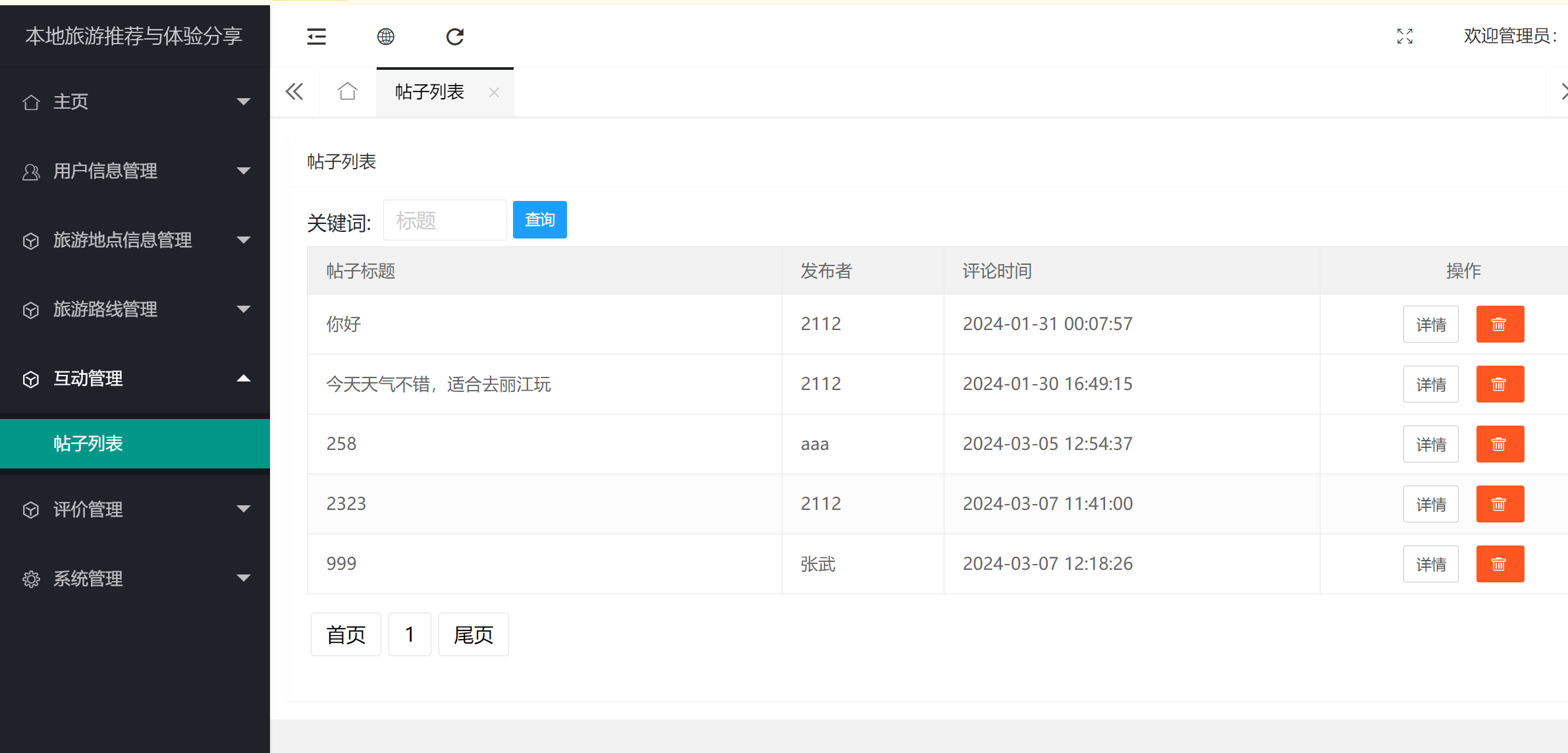Delete the post titled 你好

pyautogui.click(x=1500, y=324)
